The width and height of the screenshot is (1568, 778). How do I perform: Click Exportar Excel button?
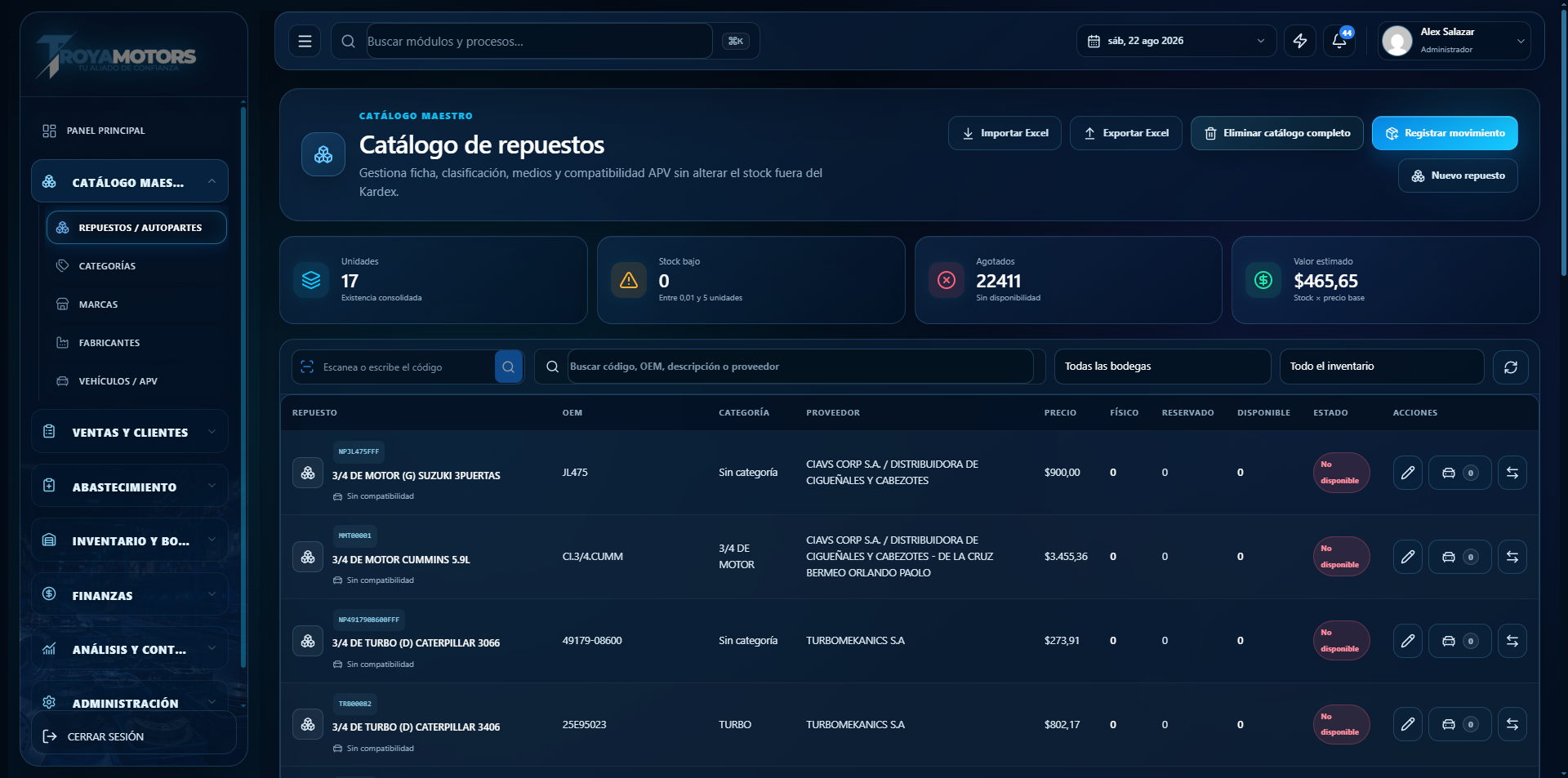click(1126, 133)
